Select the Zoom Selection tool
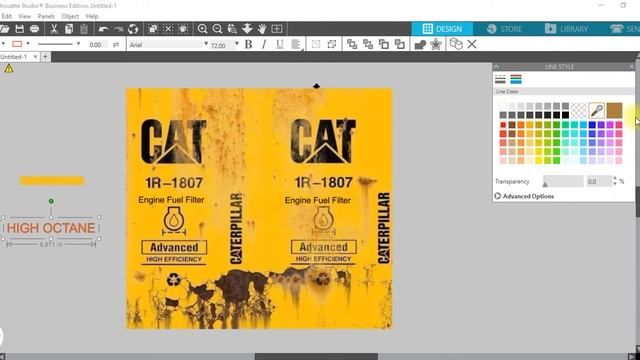This screenshot has height=360, width=640. point(232,29)
